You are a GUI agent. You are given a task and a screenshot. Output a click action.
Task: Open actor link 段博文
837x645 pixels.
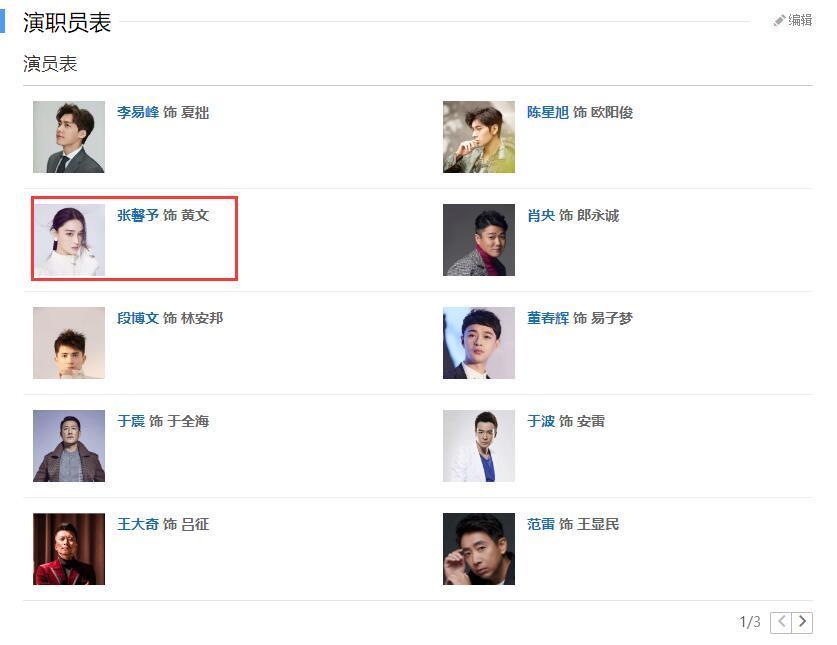click(138, 319)
